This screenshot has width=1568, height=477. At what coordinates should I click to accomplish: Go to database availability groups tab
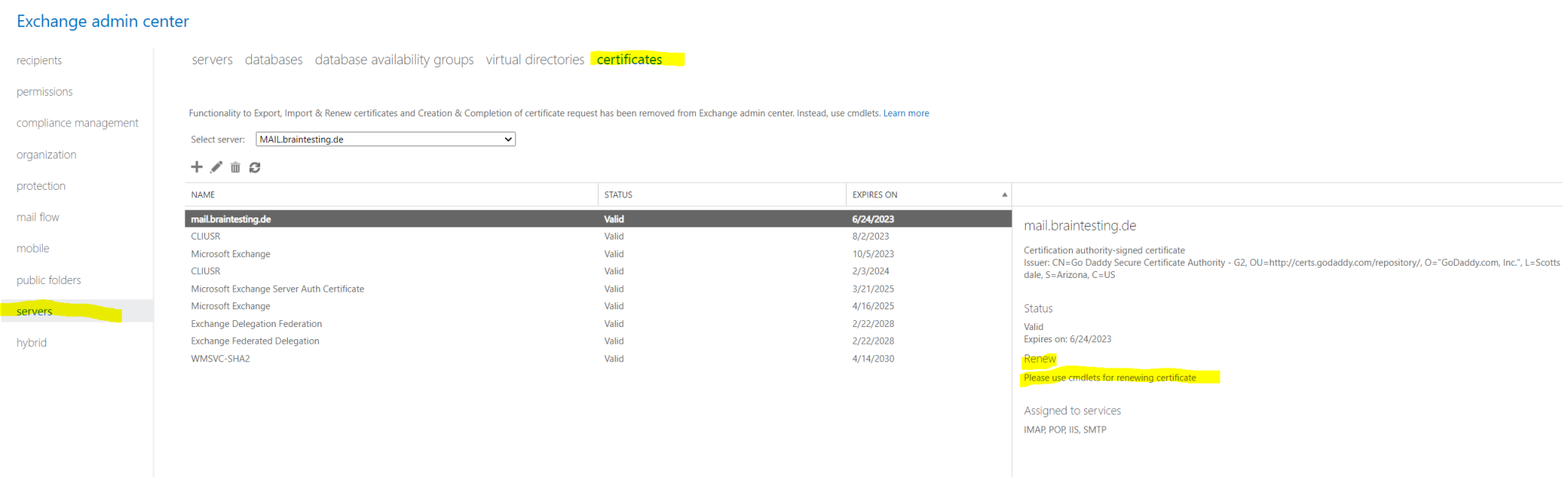[394, 60]
